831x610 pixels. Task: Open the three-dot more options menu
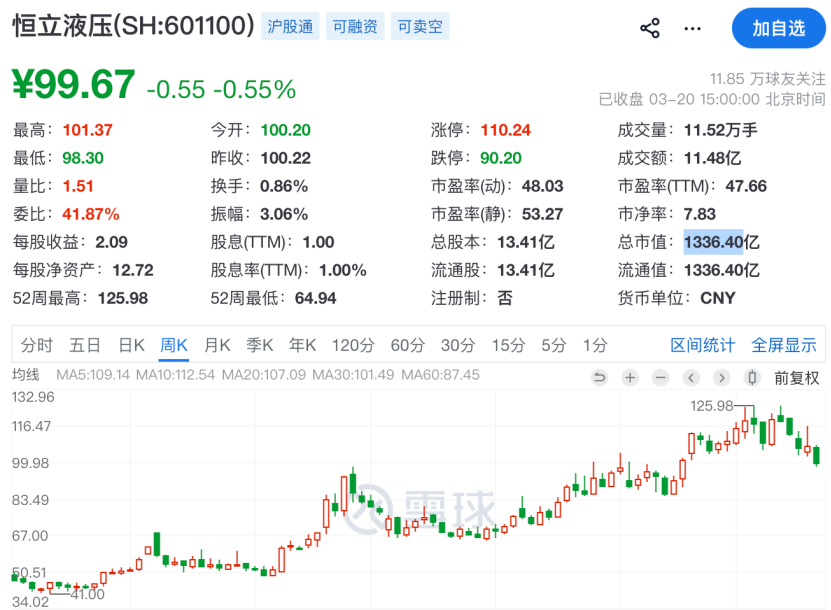(692, 29)
